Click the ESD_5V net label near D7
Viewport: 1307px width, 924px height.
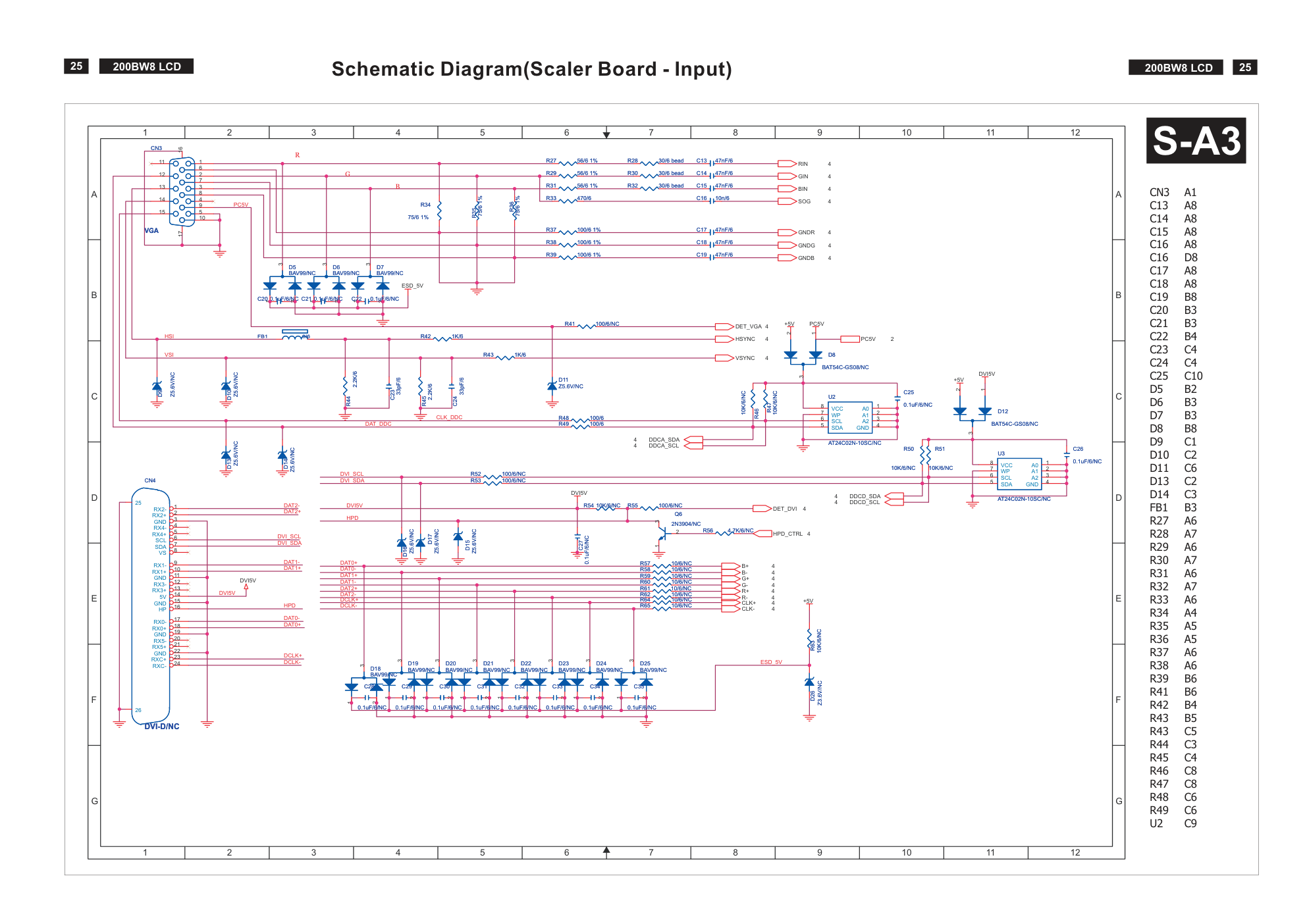[x=412, y=286]
